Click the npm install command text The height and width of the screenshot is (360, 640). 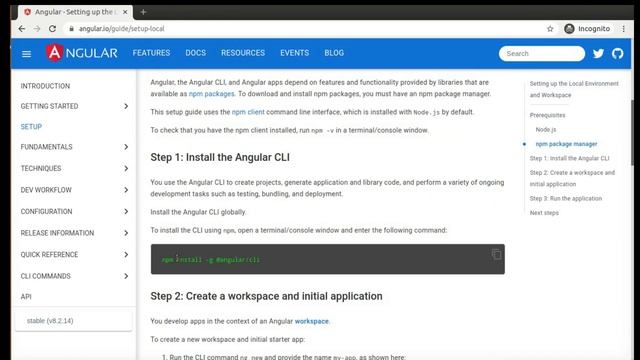(211, 260)
